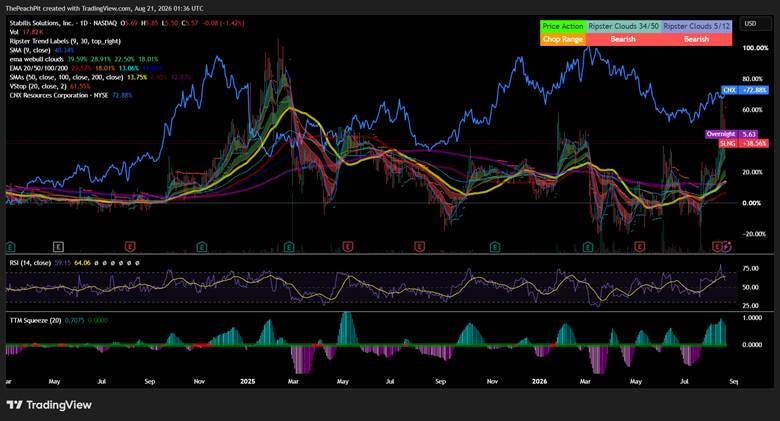This screenshot has width=780, height=421.
Task: Open the red earnings marker in August 2026
Action: 717,246
